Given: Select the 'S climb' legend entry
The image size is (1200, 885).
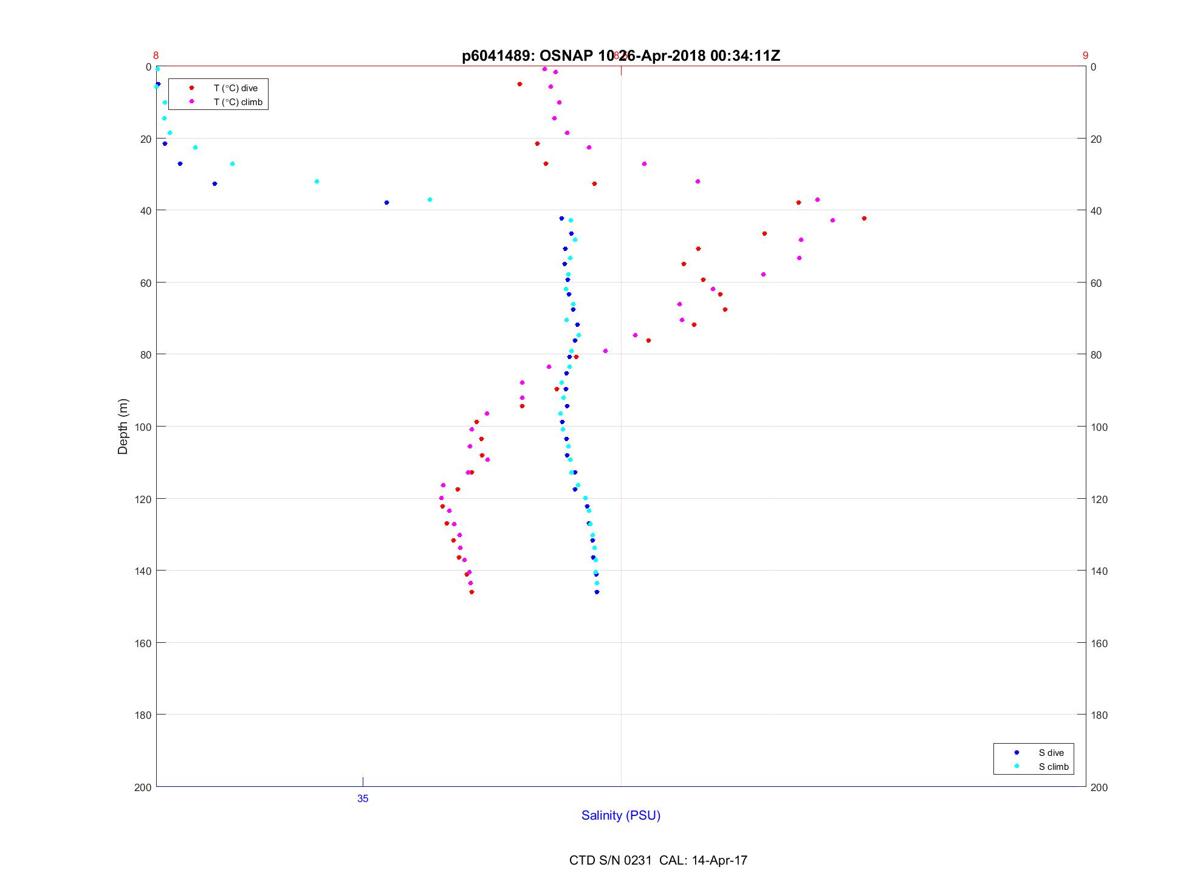Looking at the screenshot, I should click(1054, 767).
